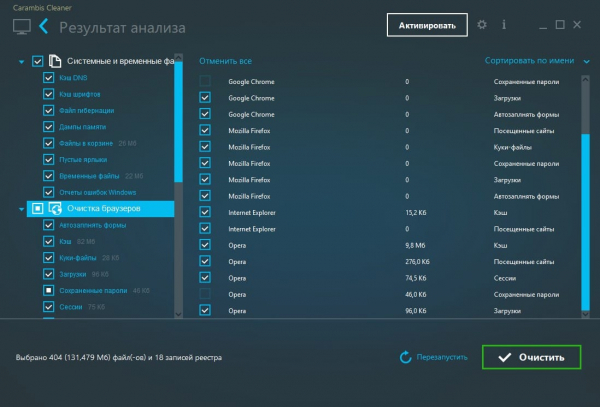Click Opera row with 9,8 Мб
Screen dimensions: 600x407
click(x=388, y=245)
